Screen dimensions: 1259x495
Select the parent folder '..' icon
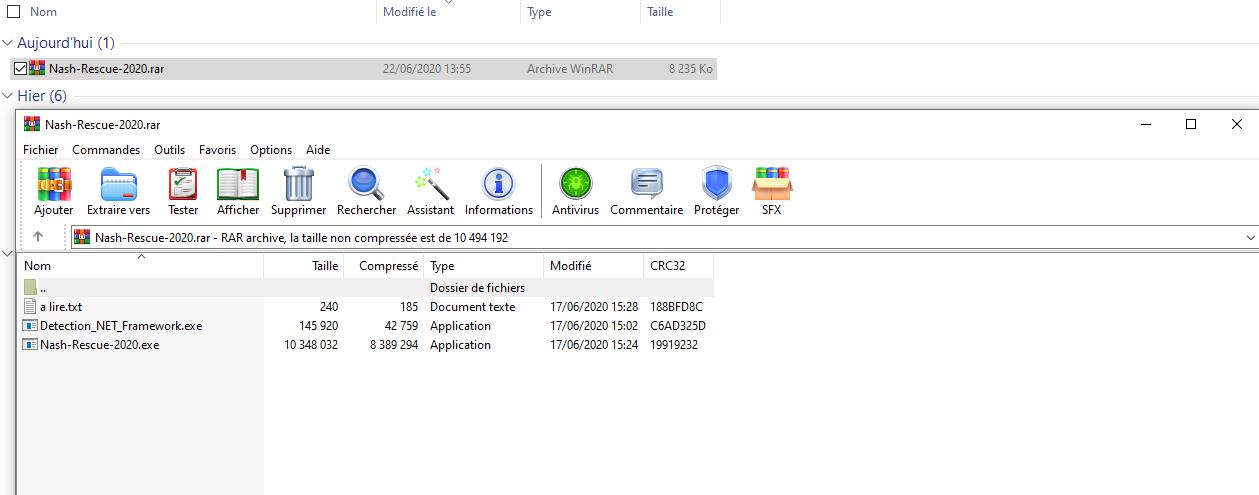click(x=30, y=288)
